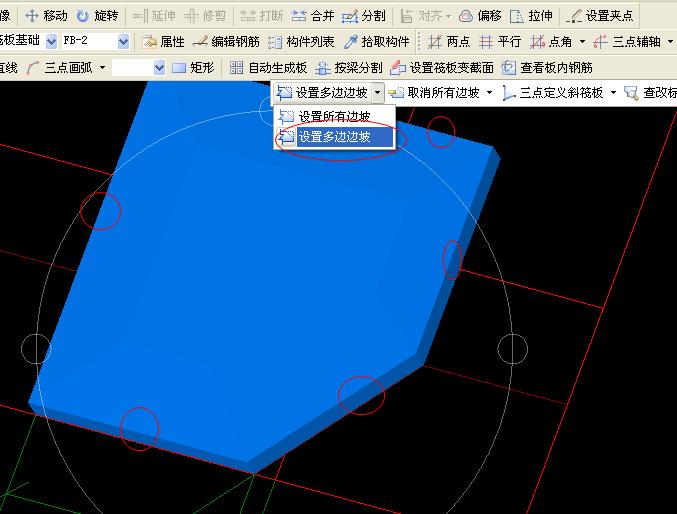Open the 筏板基础 type dropdown
This screenshot has width=677, height=514.
click(x=51, y=41)
